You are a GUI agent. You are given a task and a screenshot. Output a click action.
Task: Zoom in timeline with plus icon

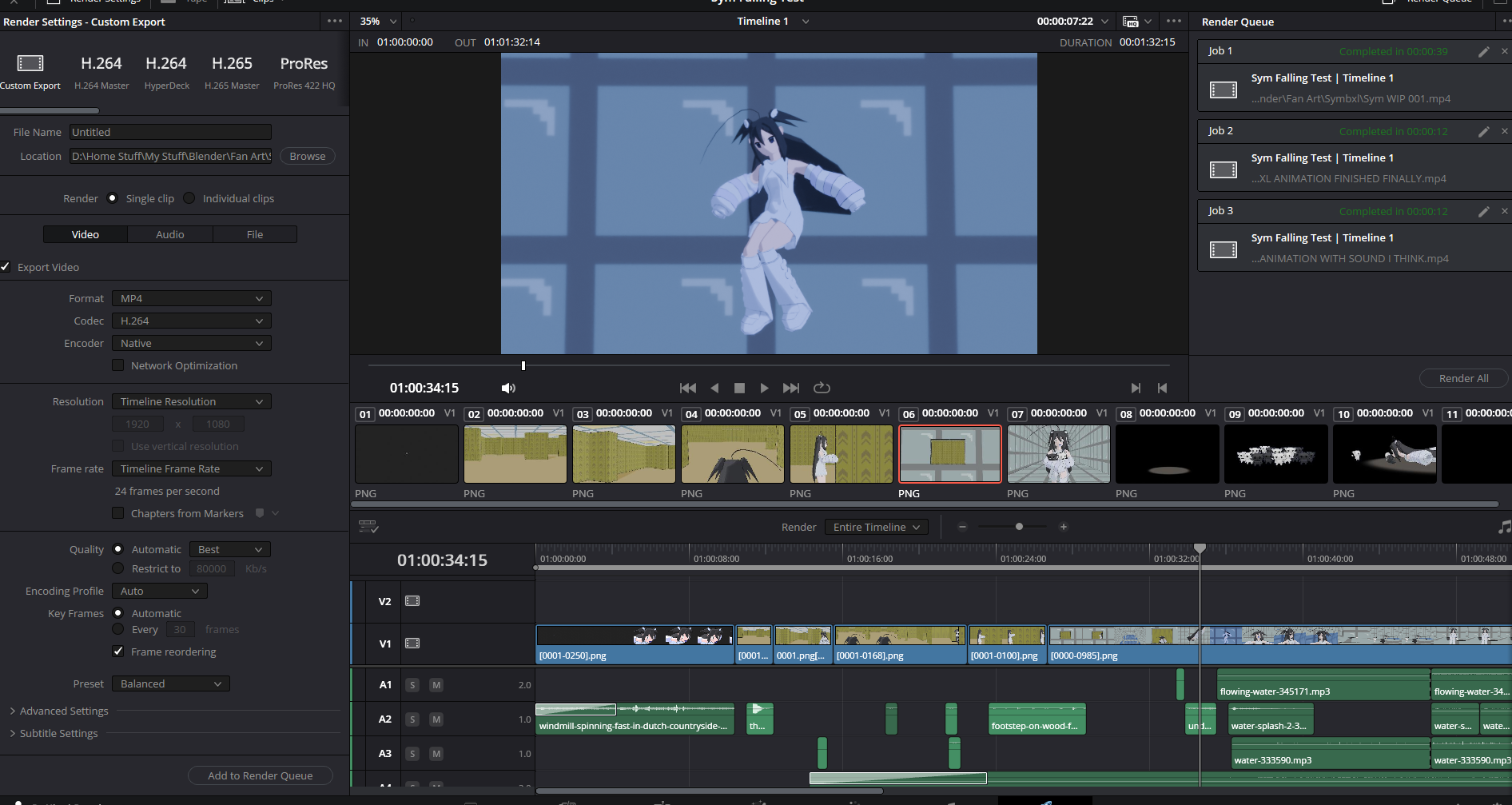point(1064,527)
